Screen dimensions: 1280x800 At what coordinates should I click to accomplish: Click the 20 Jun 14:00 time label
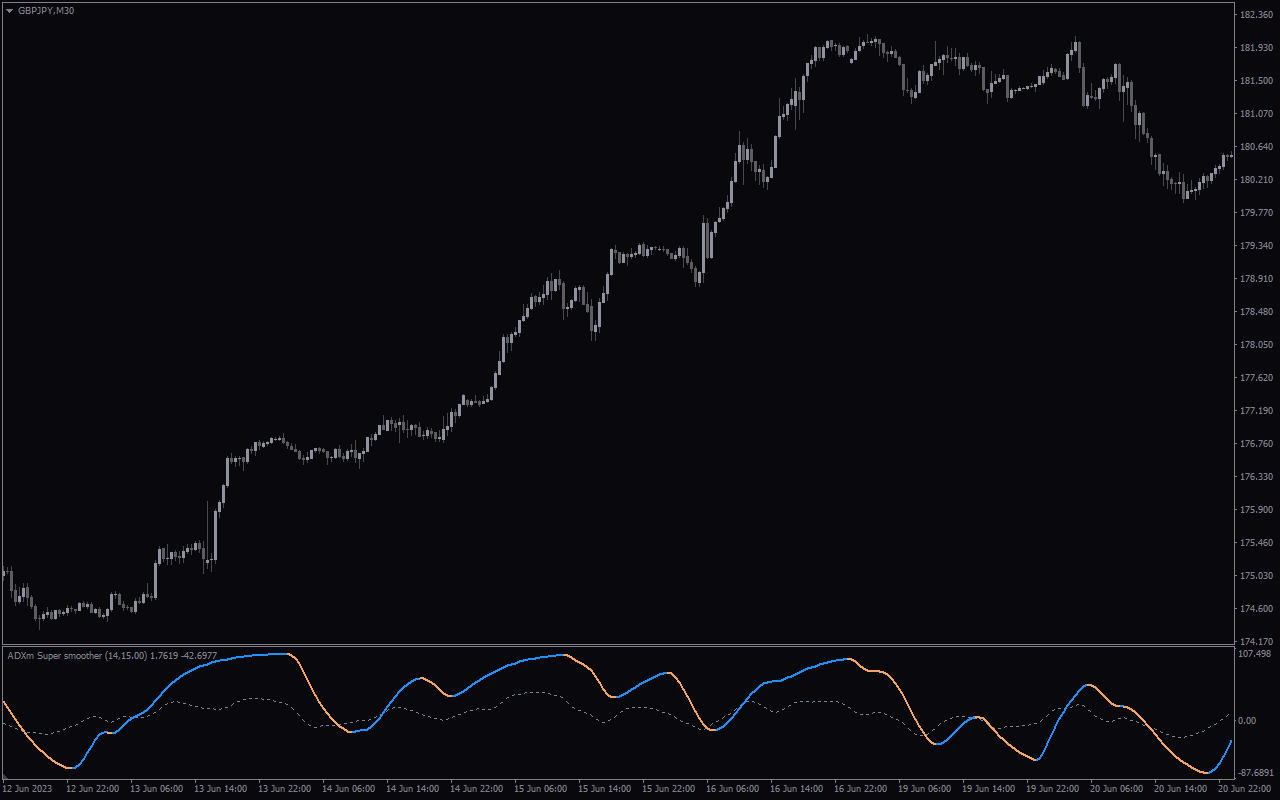[x=1180, y=789]
